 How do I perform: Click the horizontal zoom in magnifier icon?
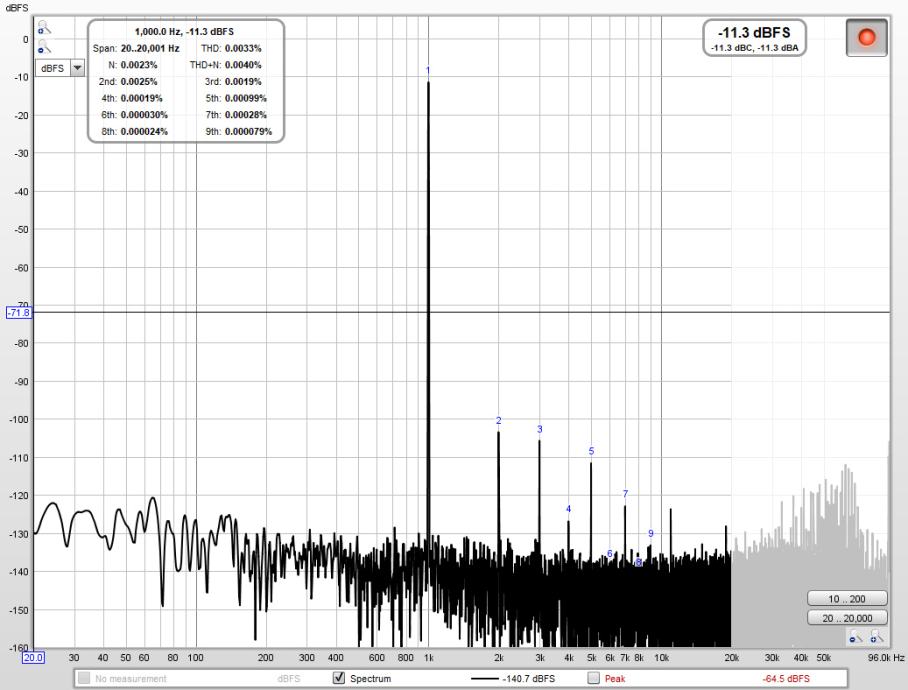pyautogui.click(x=875, y=637)
